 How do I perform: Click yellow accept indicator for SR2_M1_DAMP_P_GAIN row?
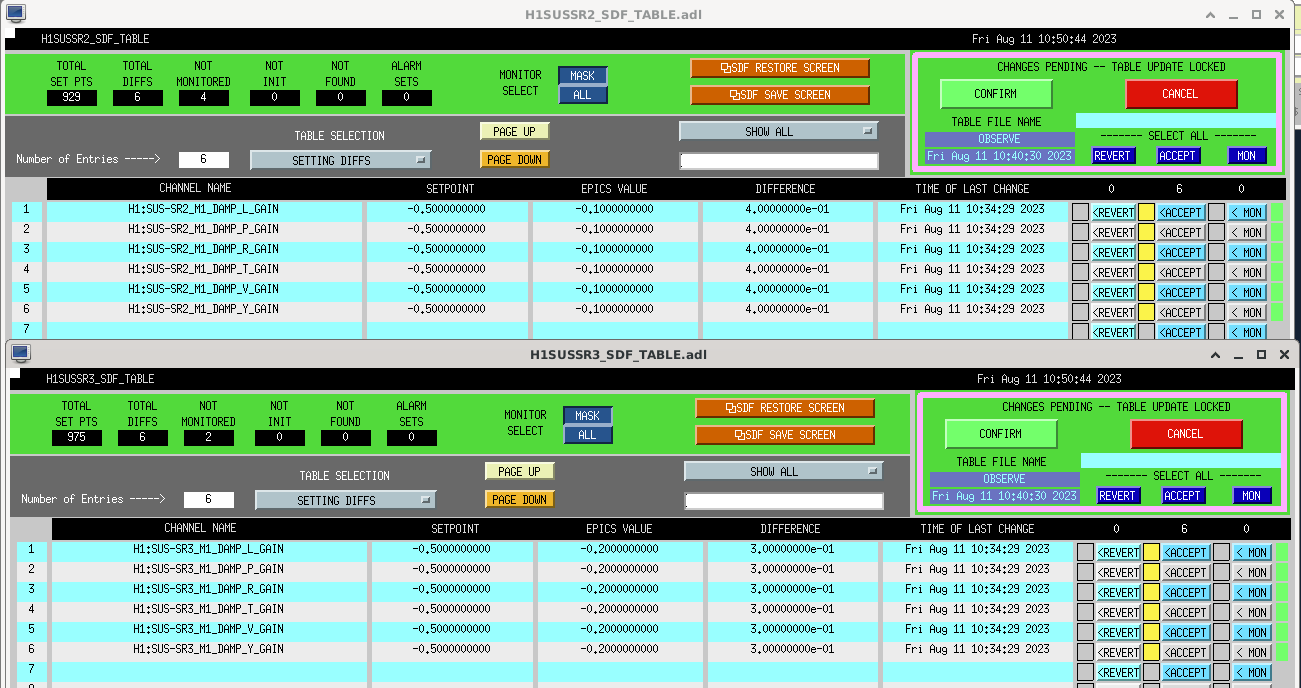[x=1146, y=232]
